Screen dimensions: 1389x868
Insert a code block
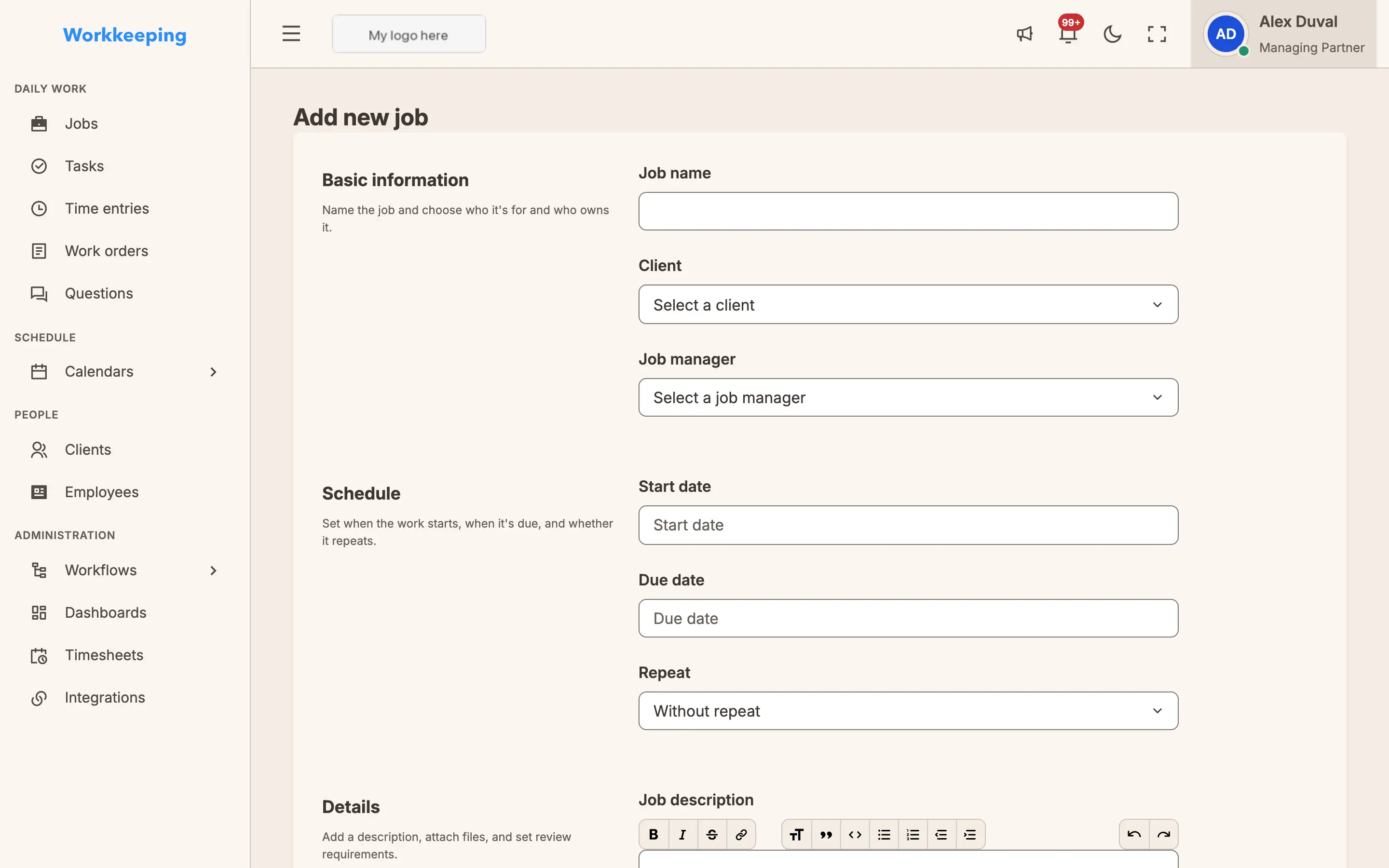pyautogui.click(x=855, y=834)
